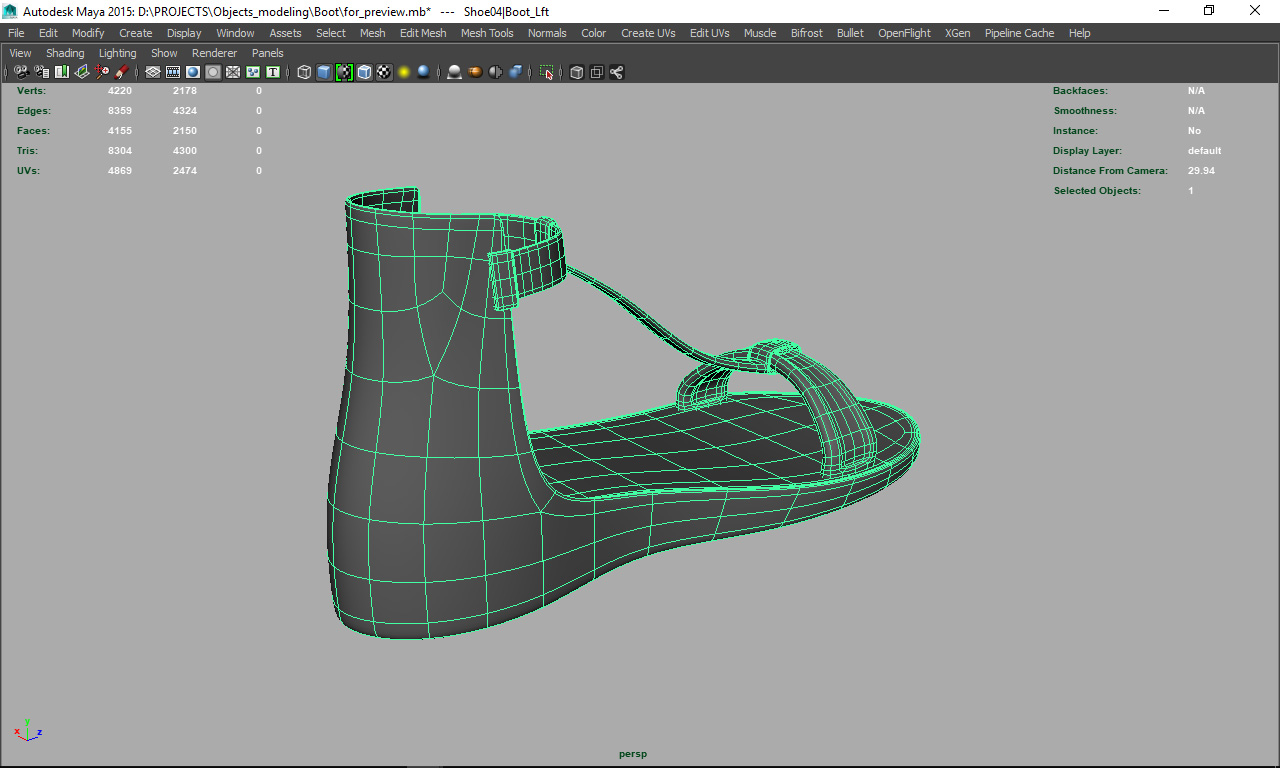Open the Edit UVs menu

(x=709, y=33)
